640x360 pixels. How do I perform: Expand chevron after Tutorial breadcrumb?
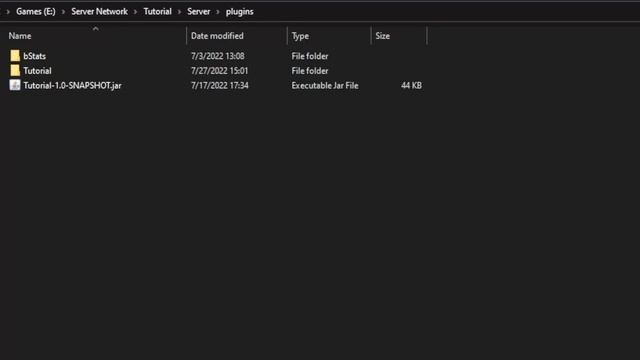click(179, 12)
